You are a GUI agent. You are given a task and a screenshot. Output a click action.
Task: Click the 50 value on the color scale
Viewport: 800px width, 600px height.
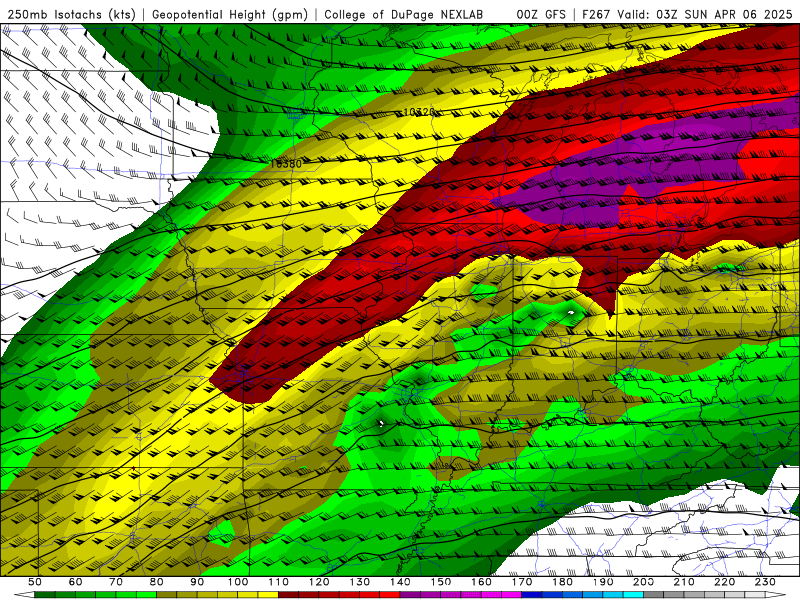[x=34, y=582]
